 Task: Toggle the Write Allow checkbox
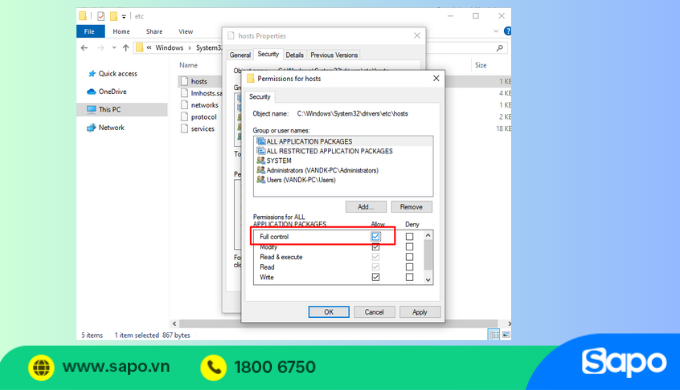376,277
